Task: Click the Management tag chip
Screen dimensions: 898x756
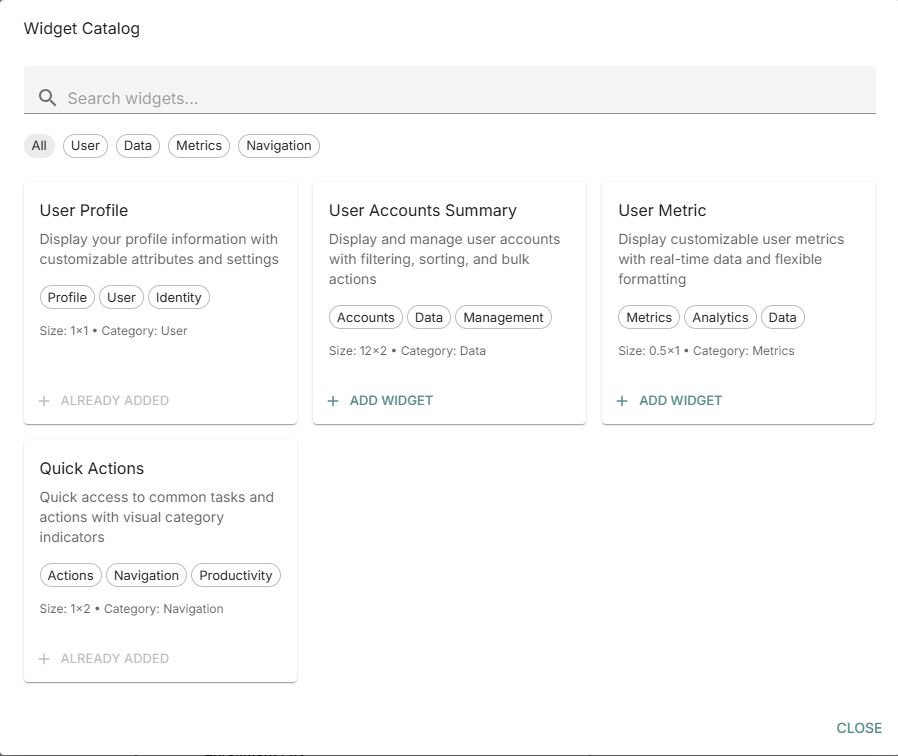Action: (x=503, y=317)
